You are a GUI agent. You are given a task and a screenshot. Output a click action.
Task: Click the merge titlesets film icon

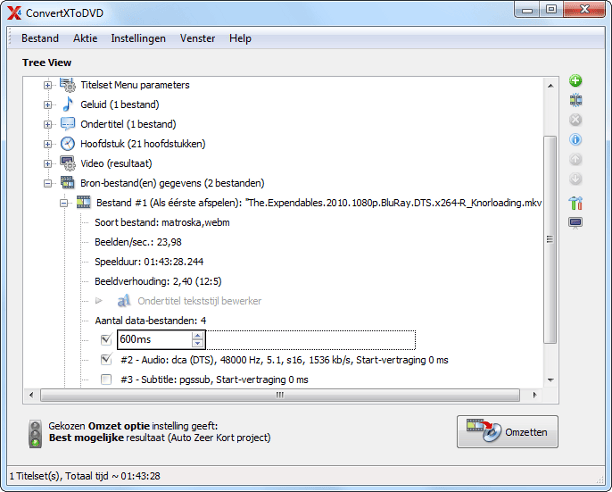(575, 100)
